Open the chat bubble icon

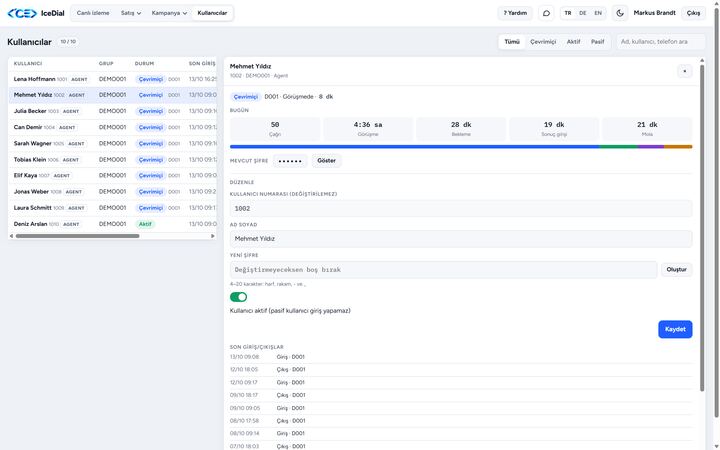click(546, 13)
